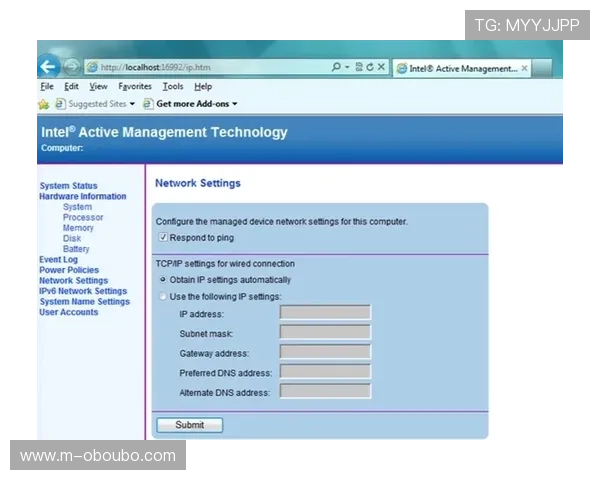Click the Preferred DNS address field
Image resolution: width=600 pixels, height=480 pixels.
pyautogui.click(x=325, y=371)
